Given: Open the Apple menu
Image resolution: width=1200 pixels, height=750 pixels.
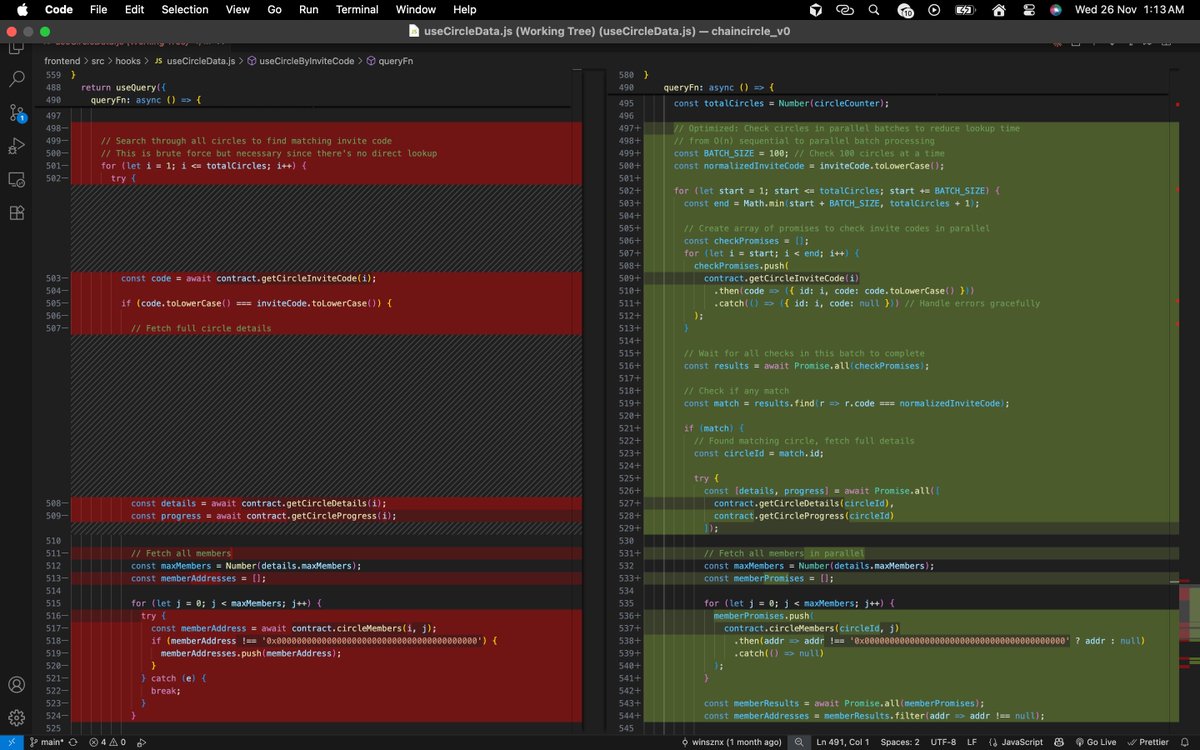Looking at the screenshot, I should pyautogui.click(x=22, y=9).
